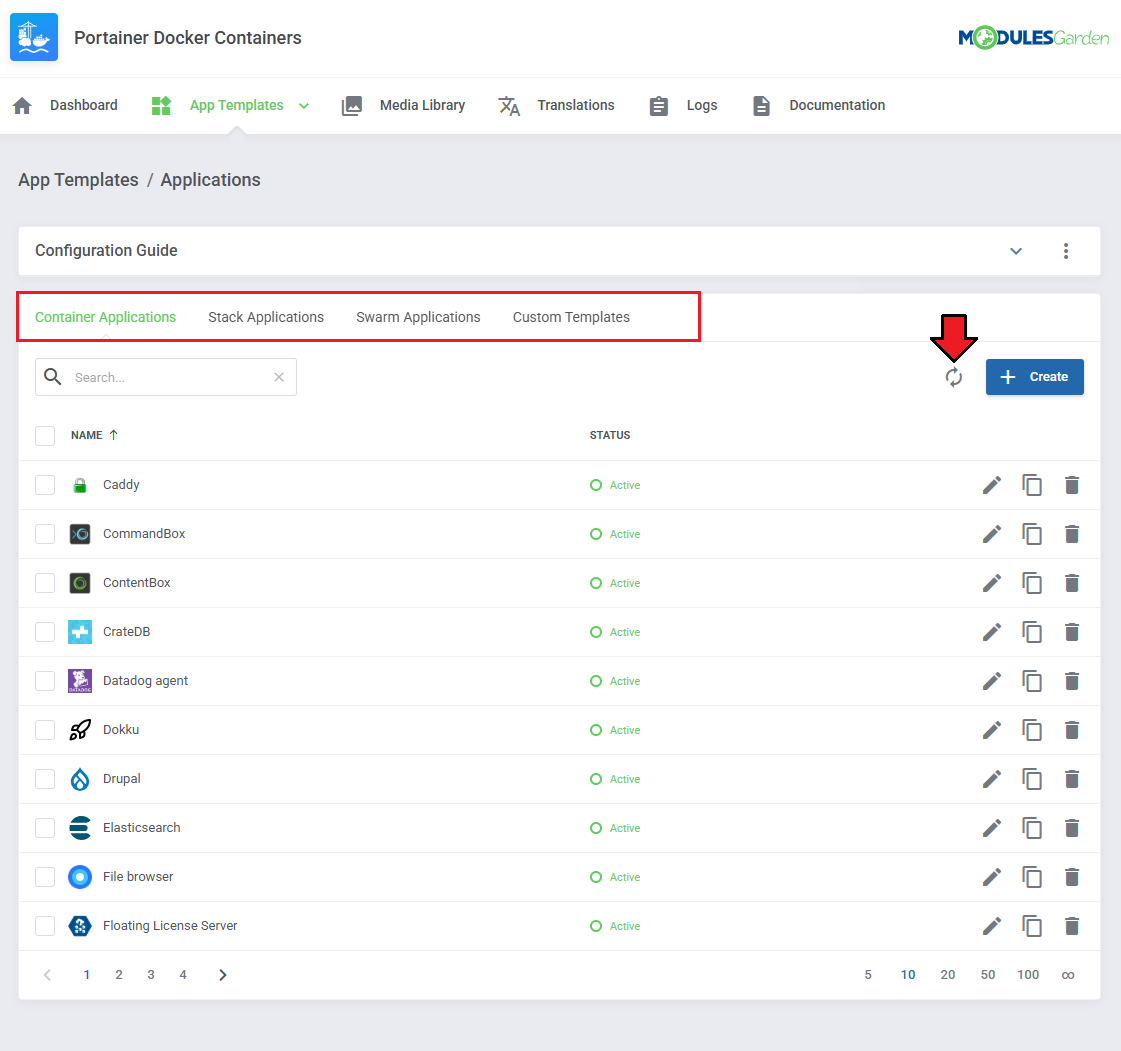1121x1051 pixels.
Task: Check the Drupal row checkbox
Action: tap(45, 779)
